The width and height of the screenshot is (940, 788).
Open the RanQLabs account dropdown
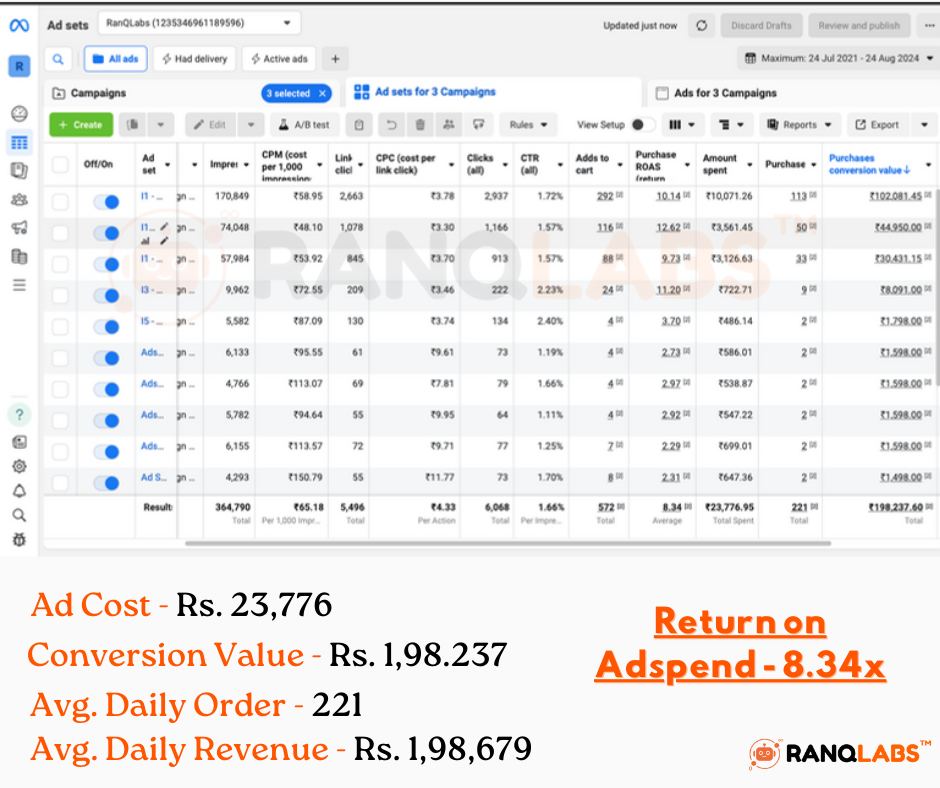tap(200, 22)
